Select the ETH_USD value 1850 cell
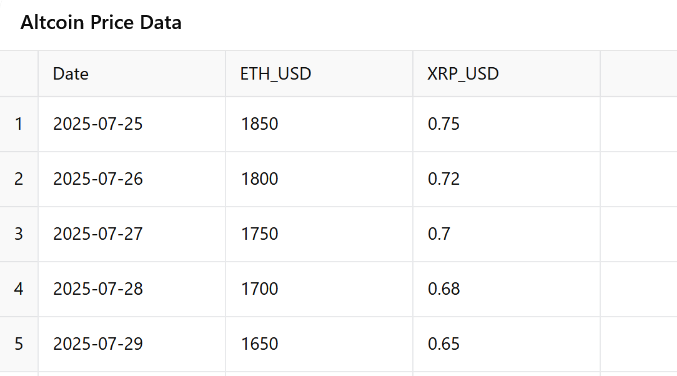 319,124
